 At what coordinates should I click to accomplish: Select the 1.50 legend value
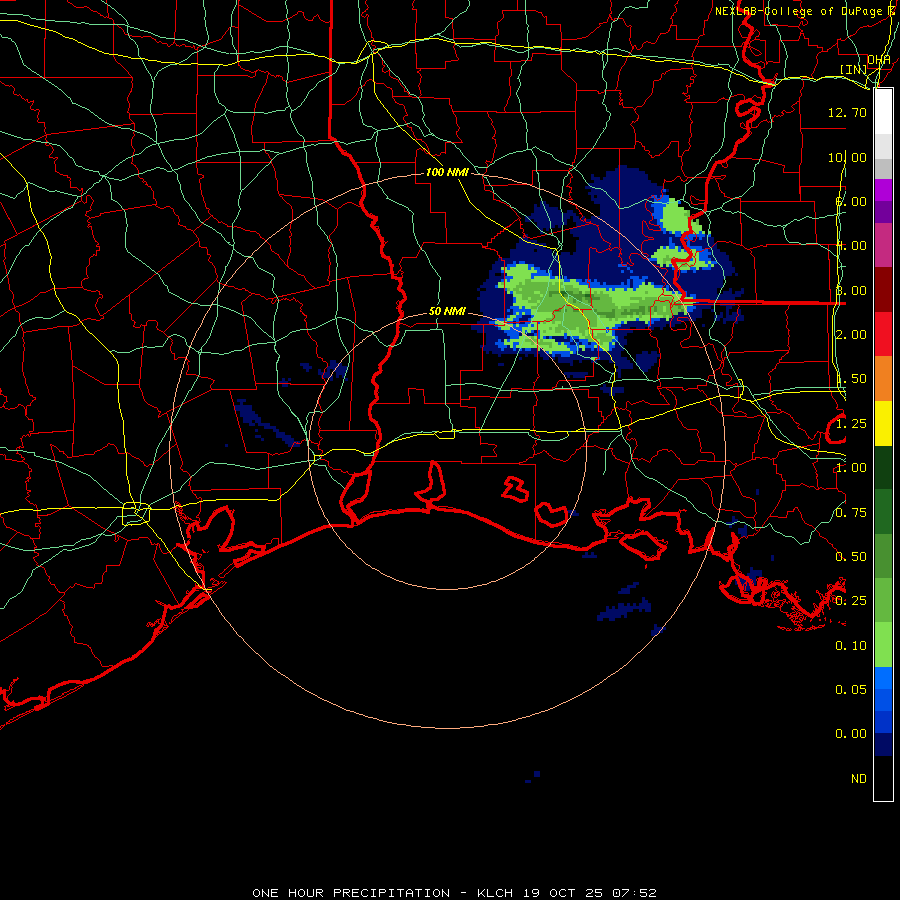(x=851, y=379)
